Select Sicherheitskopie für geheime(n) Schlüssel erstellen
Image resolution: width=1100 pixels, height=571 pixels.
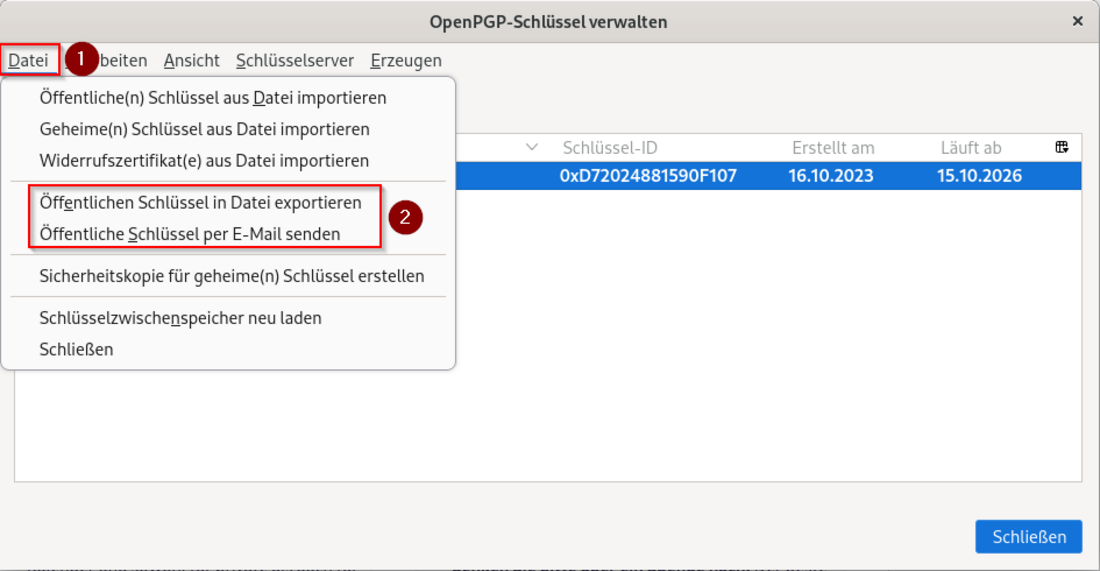click(x=228, y=276)
